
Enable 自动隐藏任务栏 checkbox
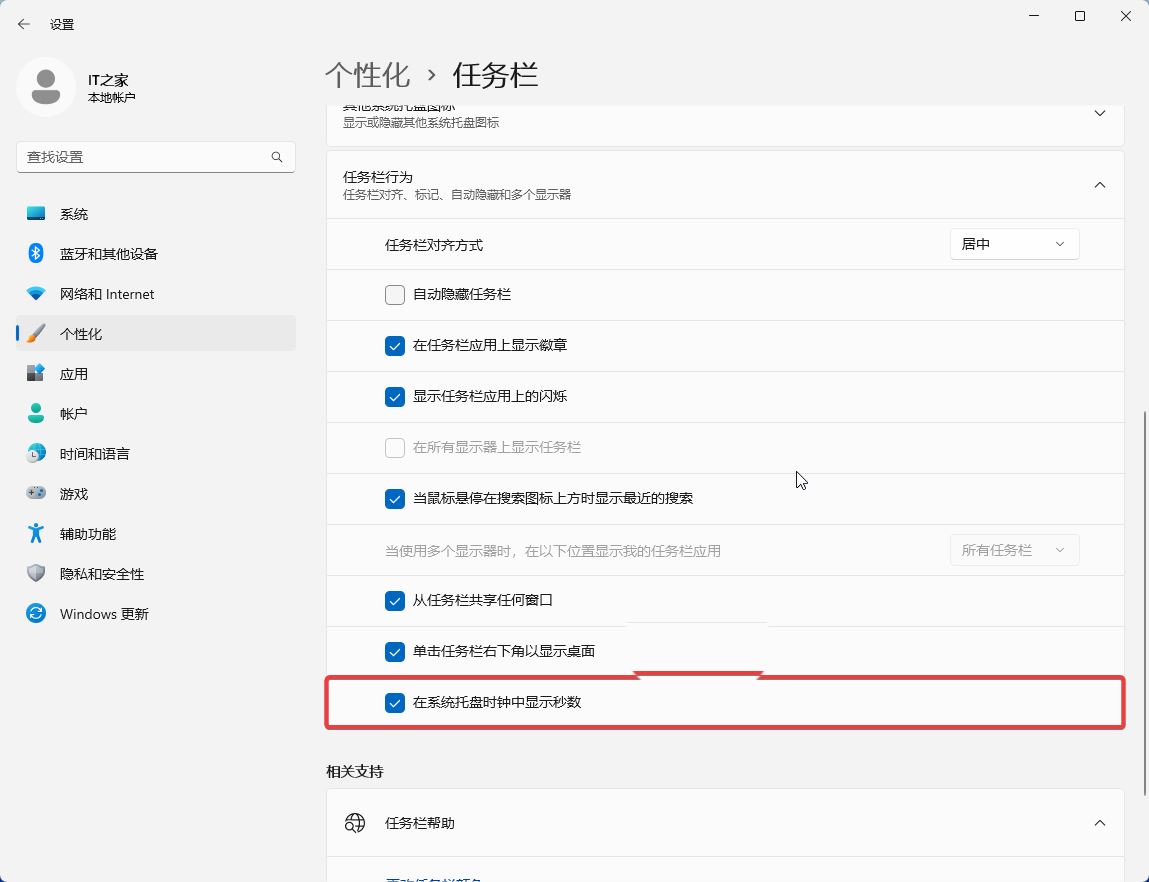pyautogui.click(x=395, y=294)
